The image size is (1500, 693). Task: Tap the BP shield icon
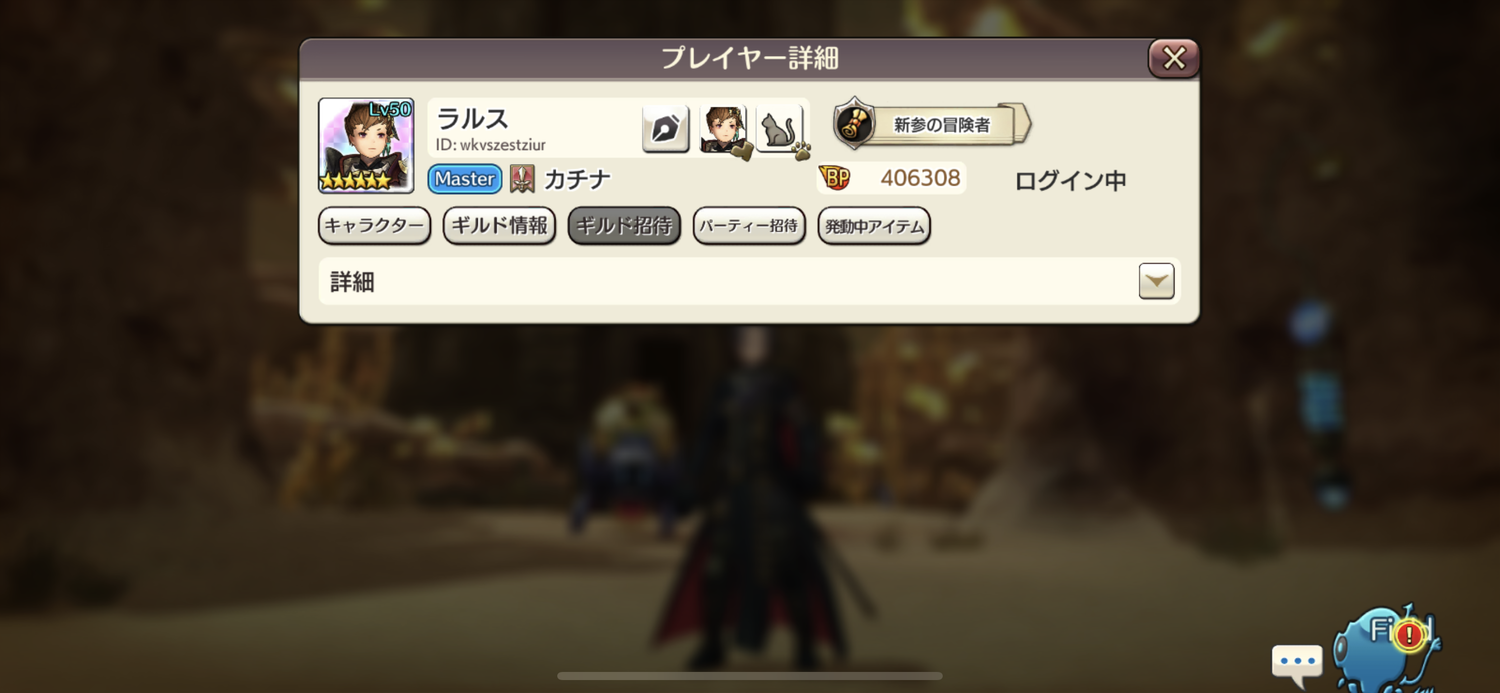coord(834,178)
